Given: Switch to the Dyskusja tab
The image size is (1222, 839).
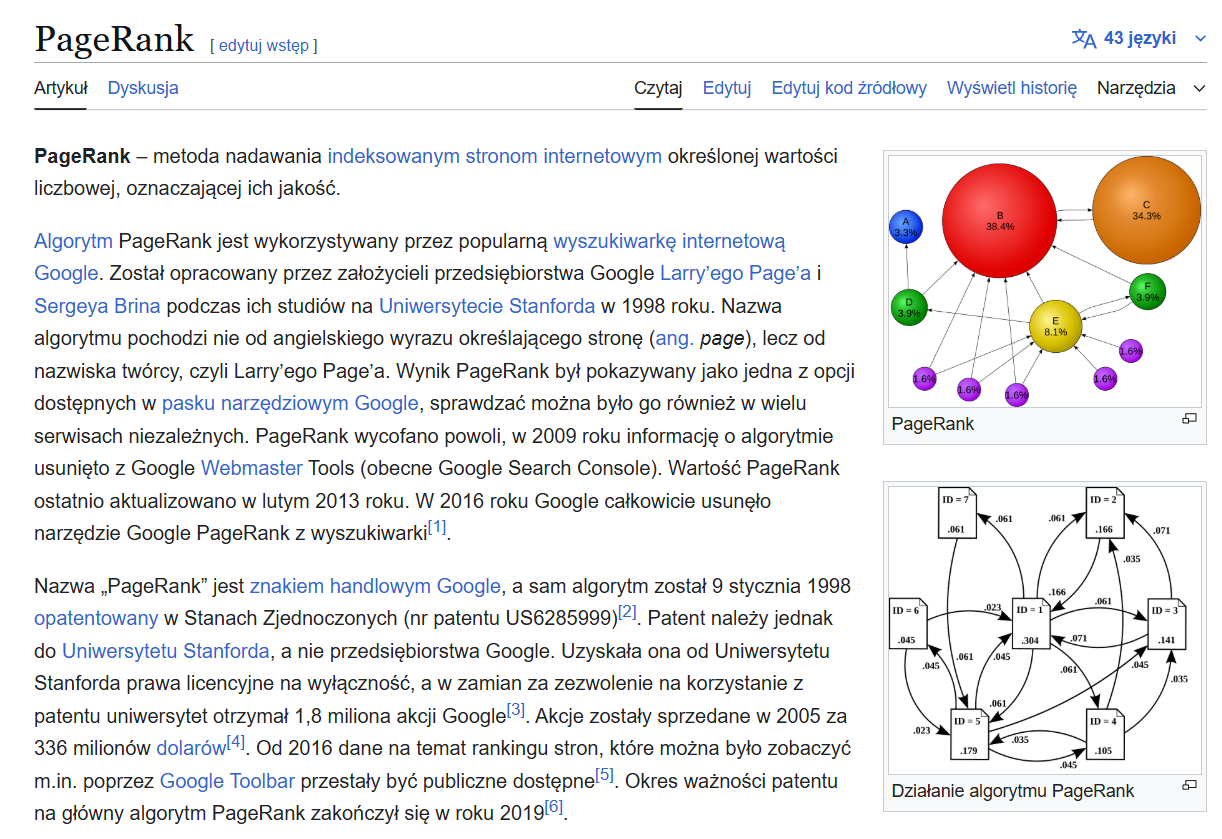Looking at the screenshot, I should [x=143, y=88].
